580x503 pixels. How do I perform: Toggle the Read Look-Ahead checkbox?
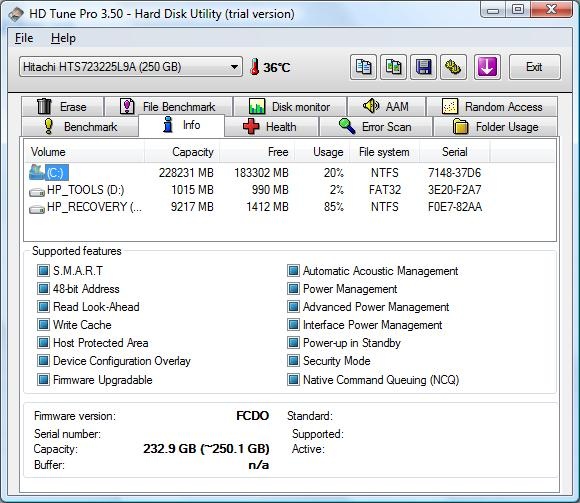pyautogui.click(x=43, y=306)
